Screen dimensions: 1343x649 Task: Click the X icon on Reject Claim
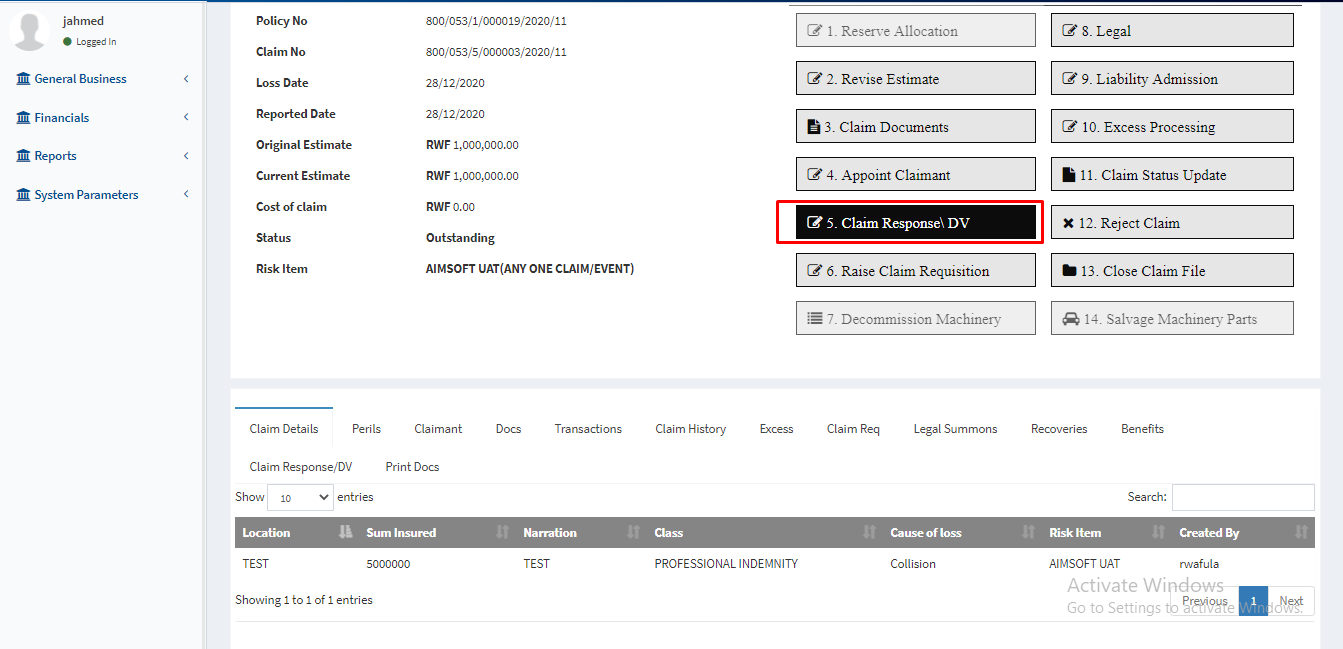(x=1068, y=223)
